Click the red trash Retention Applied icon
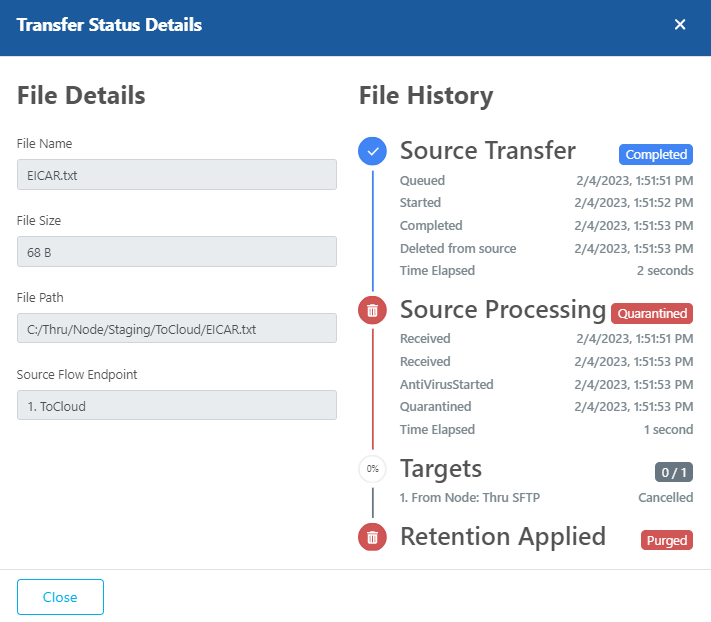 [372, 537]
